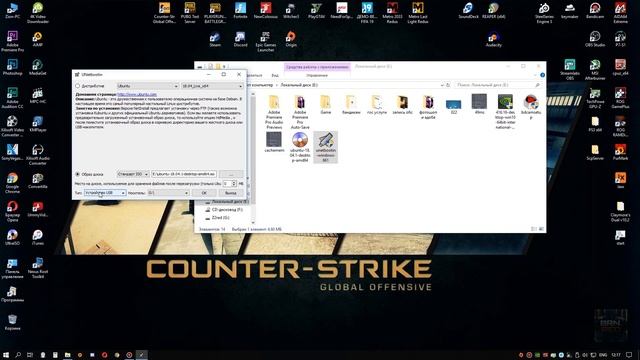Image resolution: width=640 pixels, height=360 pixels.
Task: Open Explorer help blue question icon
Action: [x=542, y=75]
